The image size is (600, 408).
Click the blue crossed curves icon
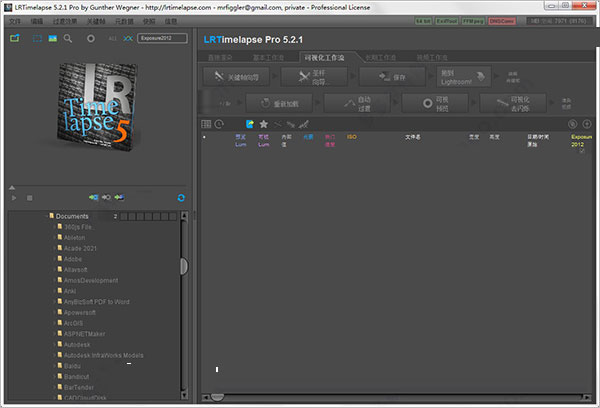click(x=128, y=38)
